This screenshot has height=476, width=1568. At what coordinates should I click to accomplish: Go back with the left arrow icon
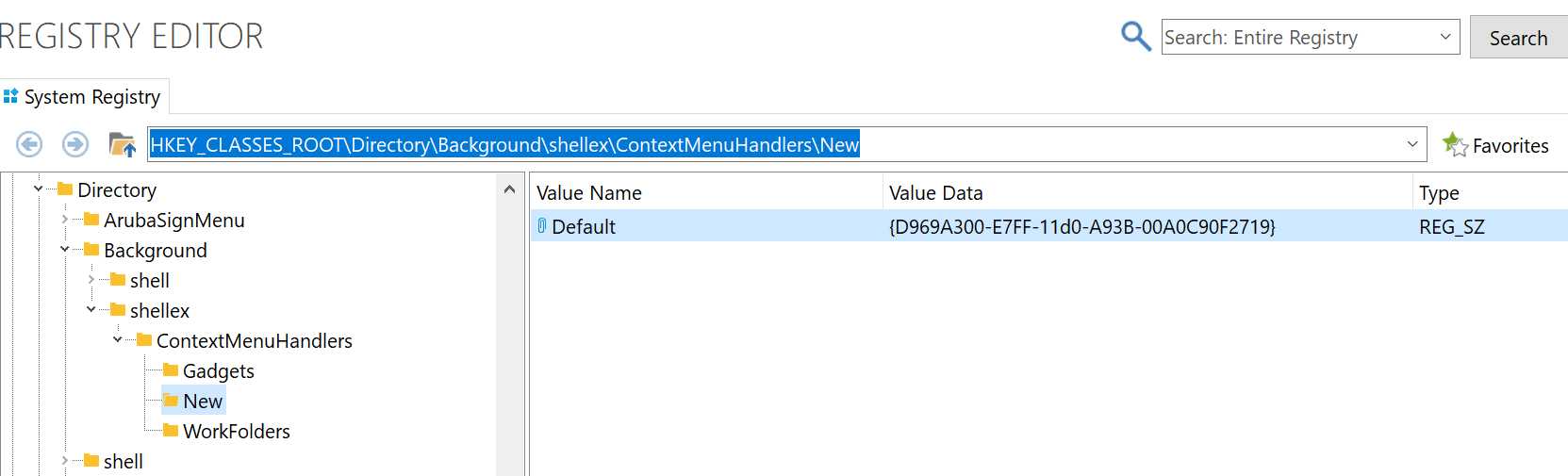coord(29,144)
